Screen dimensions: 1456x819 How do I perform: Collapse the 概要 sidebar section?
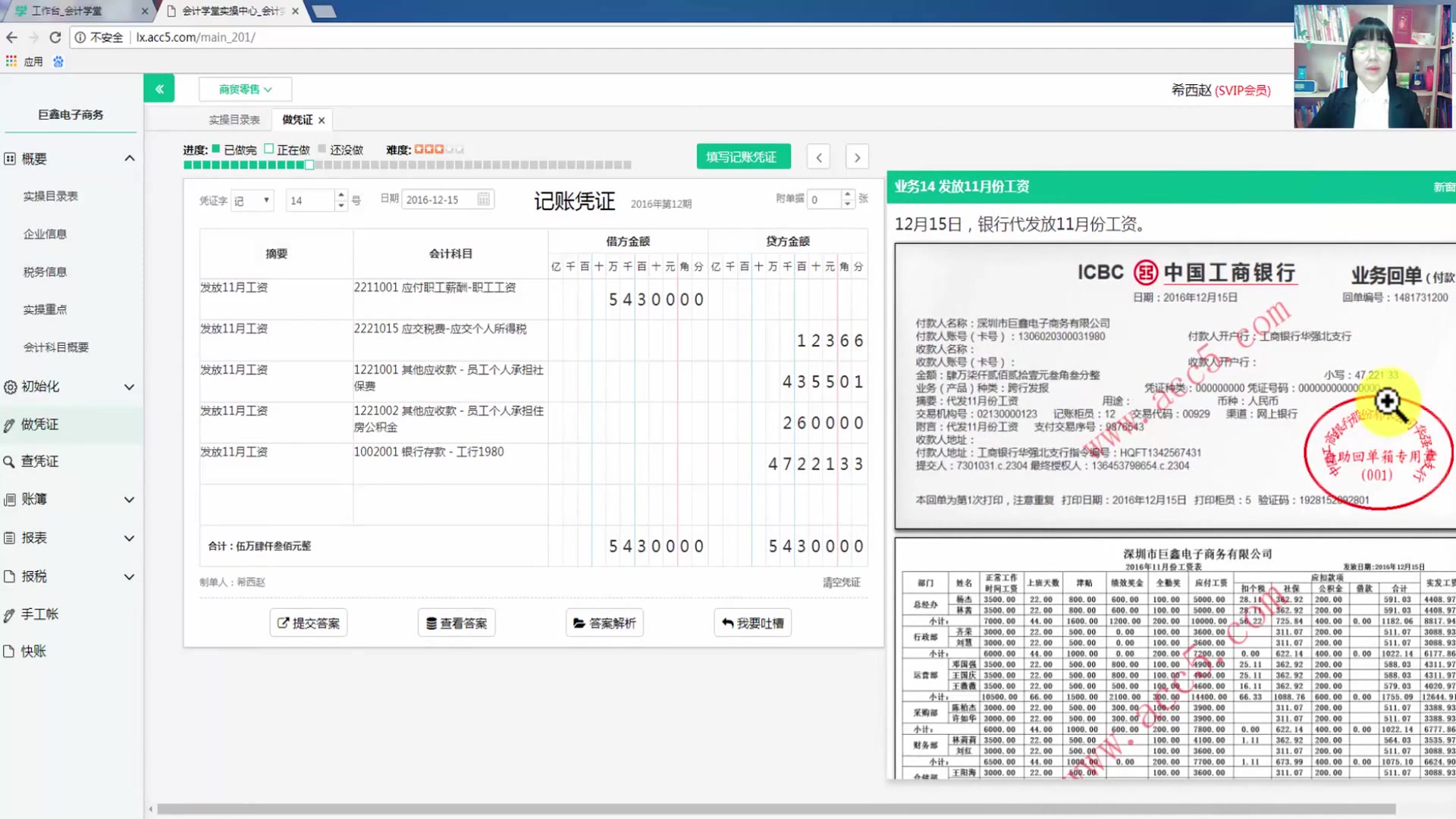pos(129,158)
